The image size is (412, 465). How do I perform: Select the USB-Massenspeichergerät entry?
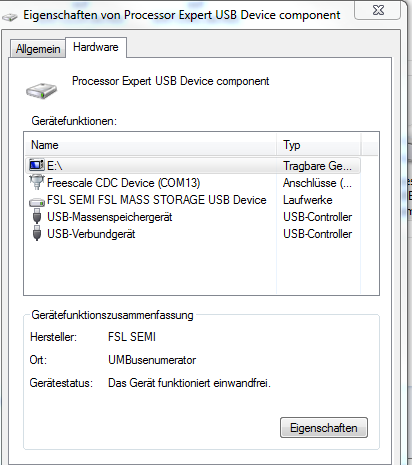193,217
